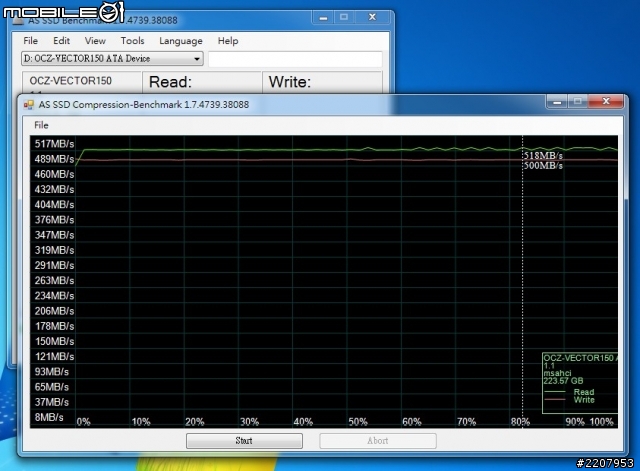Click the OCZ-VECTOR150 device name label
640x471 pixels.
(71, 81)
